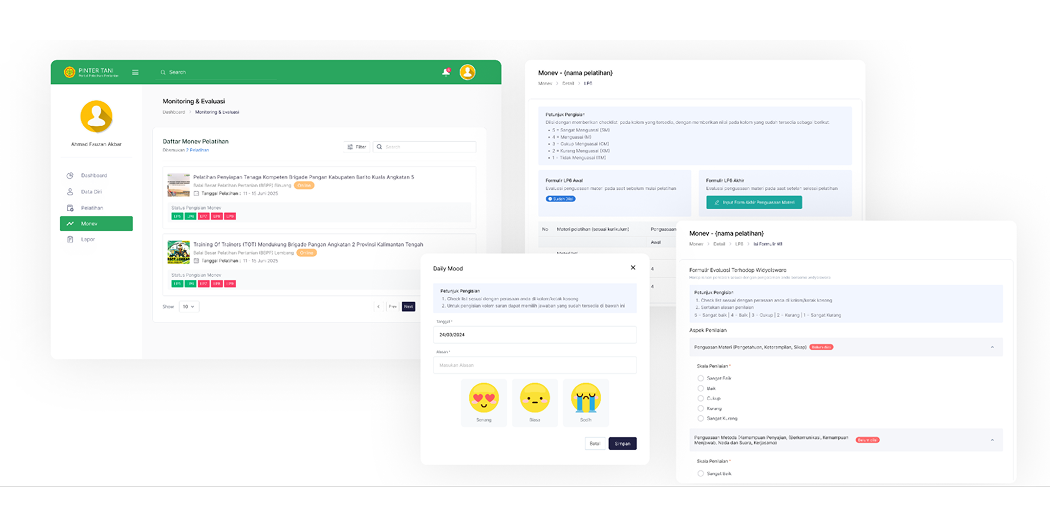Image resolution: width=1050 pixels, height=527 pixels.
Task: Click the Masukan Alasan field
Action: click(x=535, y=365)
